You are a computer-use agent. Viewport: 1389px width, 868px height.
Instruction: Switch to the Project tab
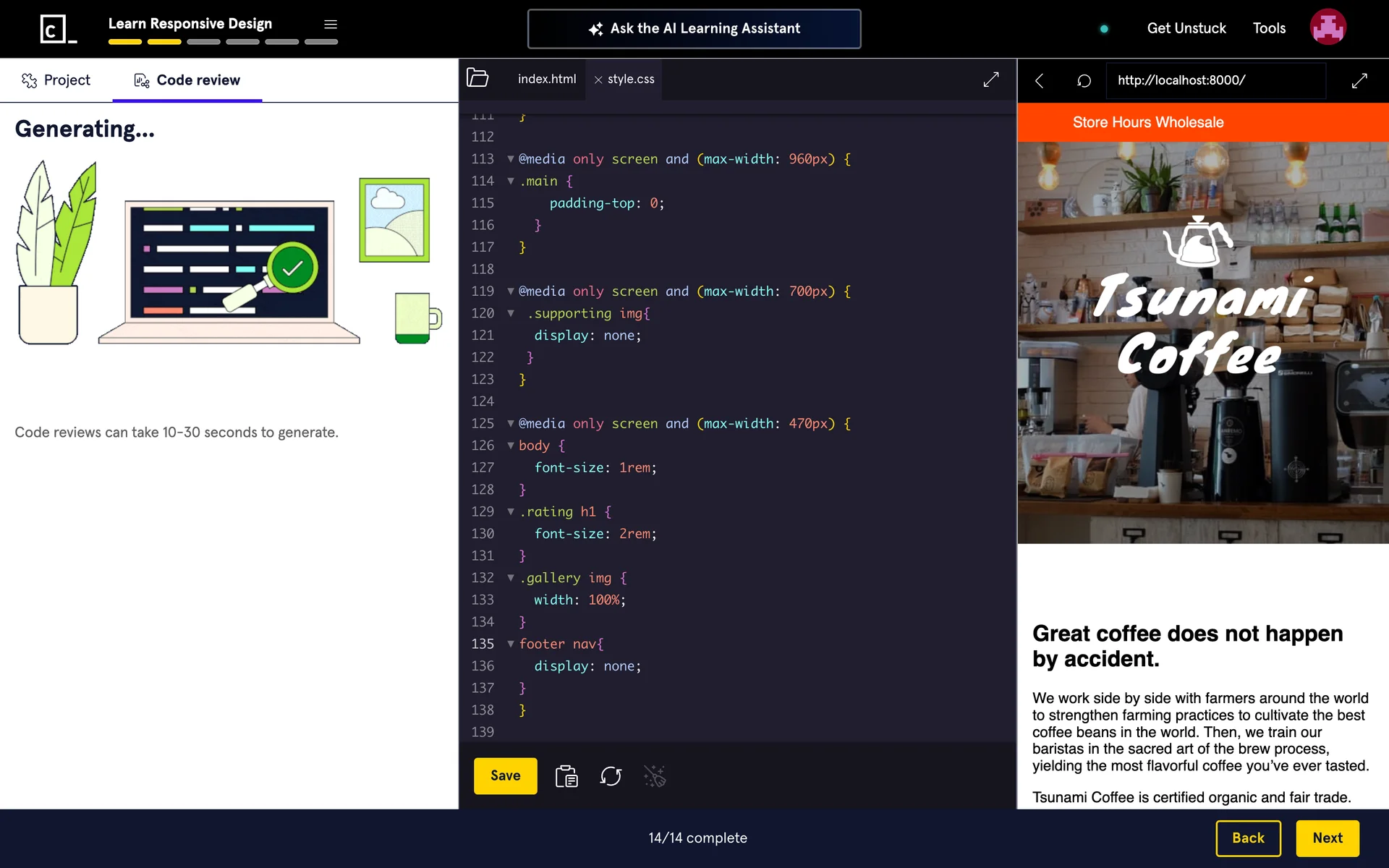click(x=56, y=80)
